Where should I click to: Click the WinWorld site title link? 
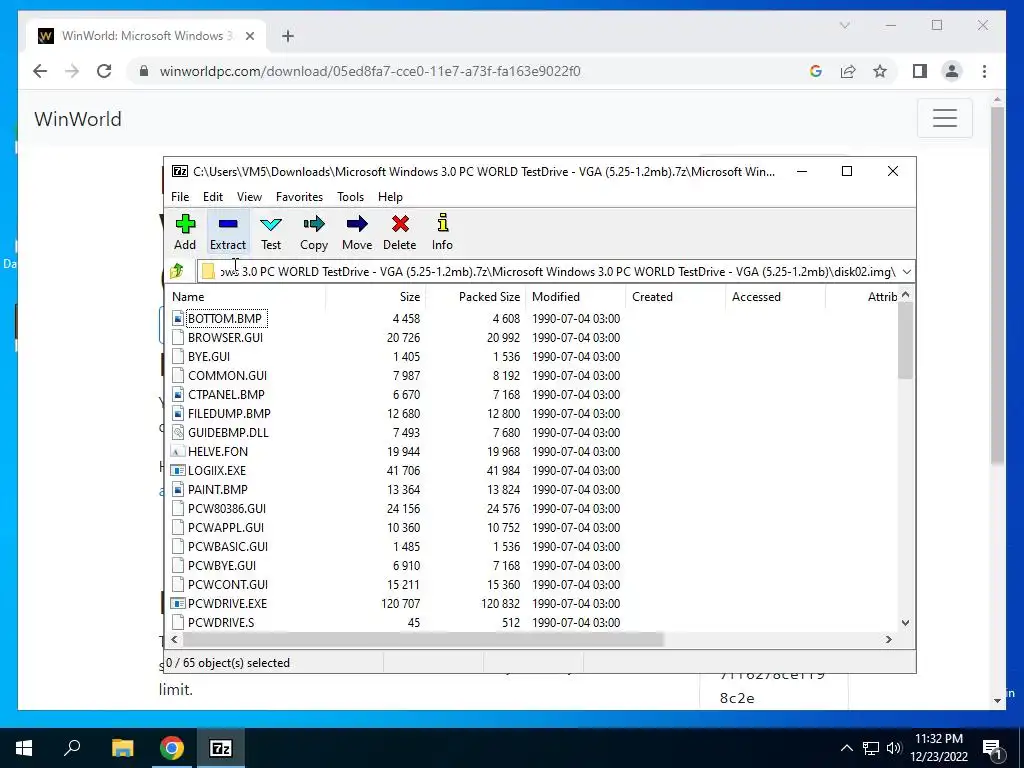point(78,119)
